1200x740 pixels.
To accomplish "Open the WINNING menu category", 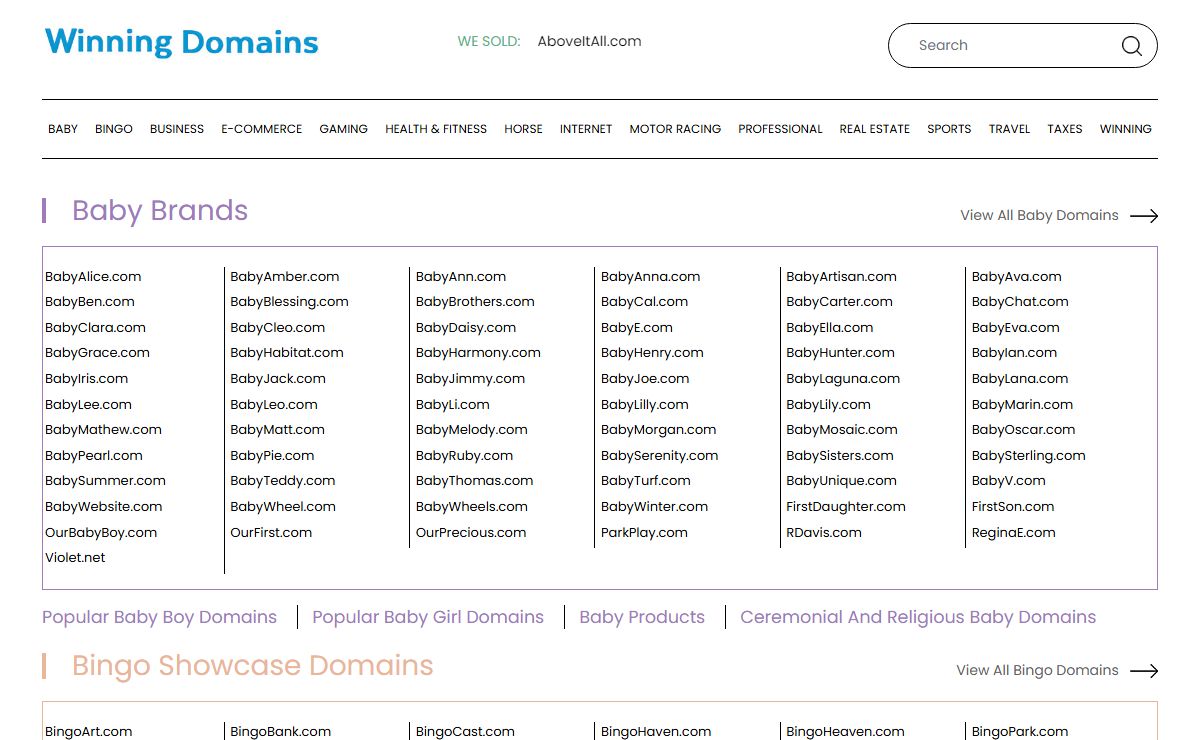I will coord(1126,129).
